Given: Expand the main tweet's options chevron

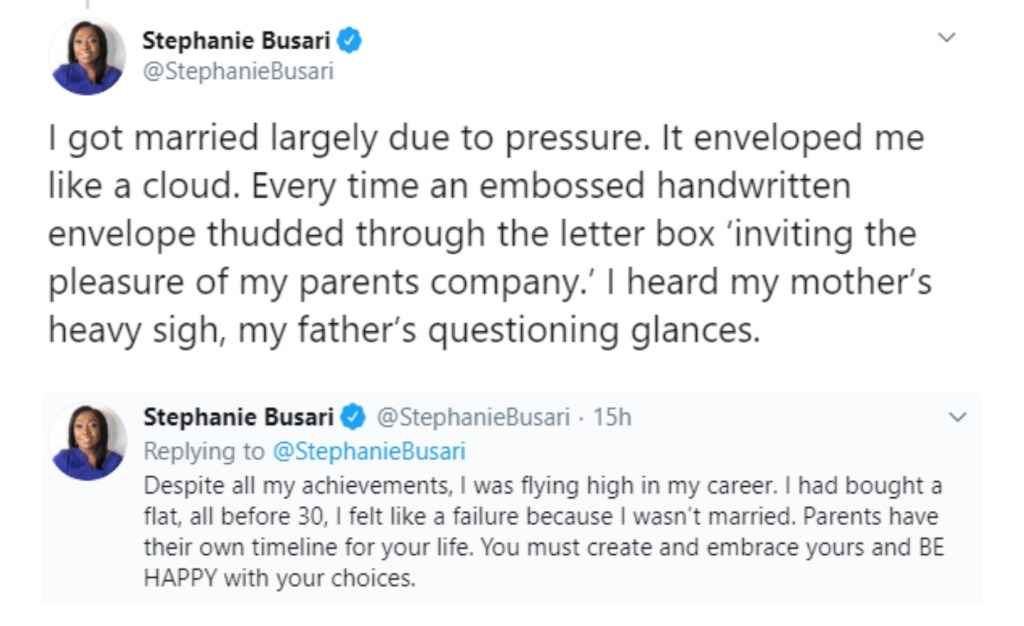Looking at the screenshot, I should 946,38.
